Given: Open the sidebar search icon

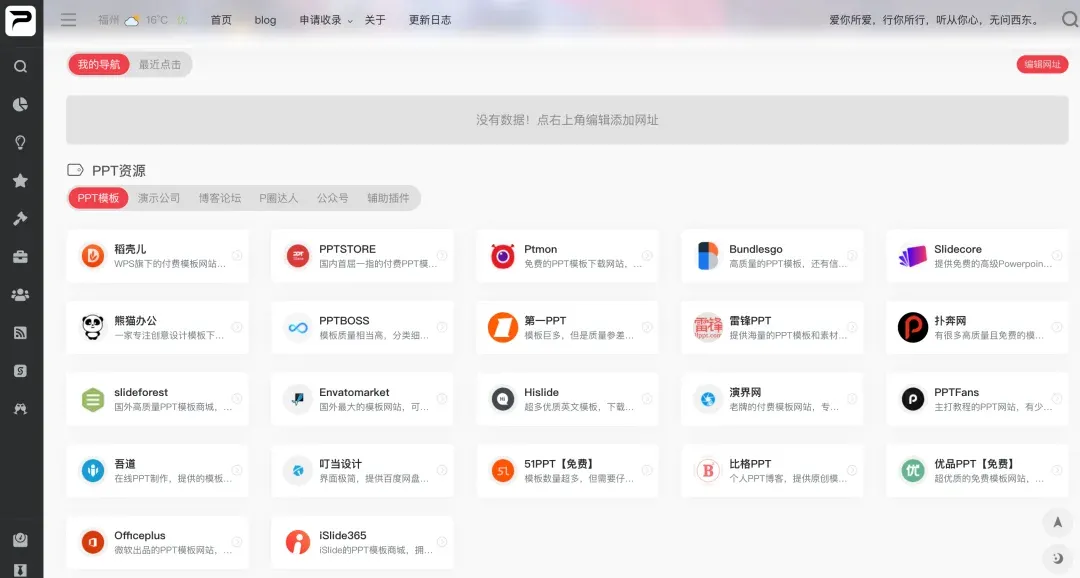Looking at the screenshot, I should (x=21, y=66).
